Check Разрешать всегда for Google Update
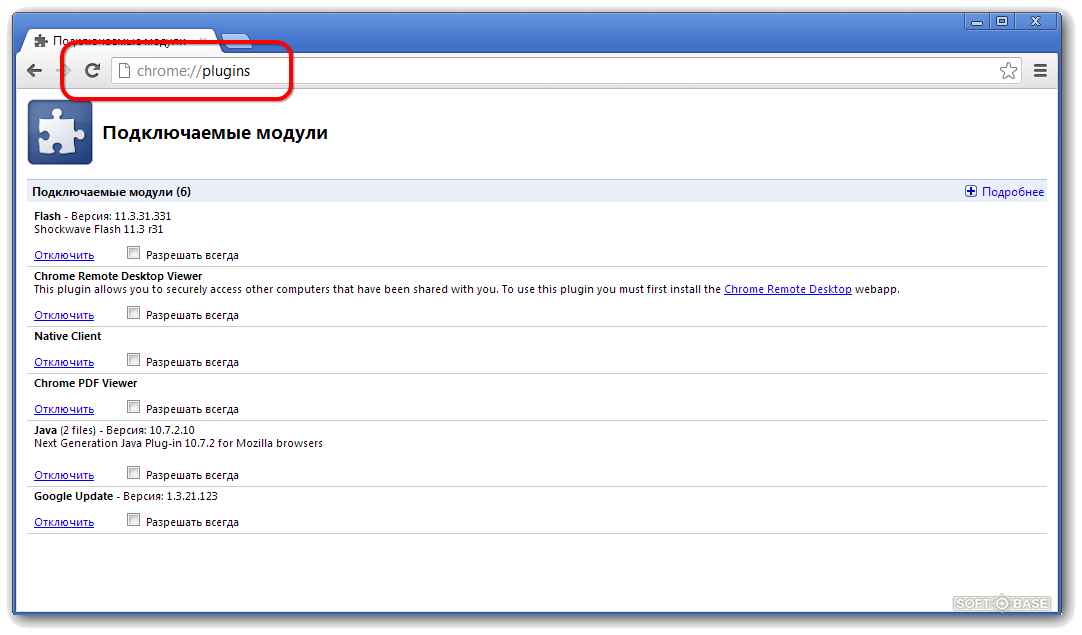 tap(133, 520)
